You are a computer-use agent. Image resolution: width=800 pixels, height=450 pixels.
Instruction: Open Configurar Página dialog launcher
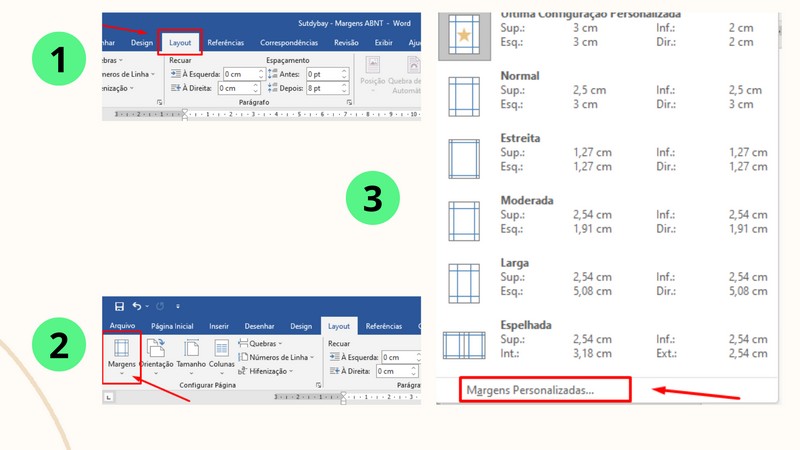coord(318,385)
